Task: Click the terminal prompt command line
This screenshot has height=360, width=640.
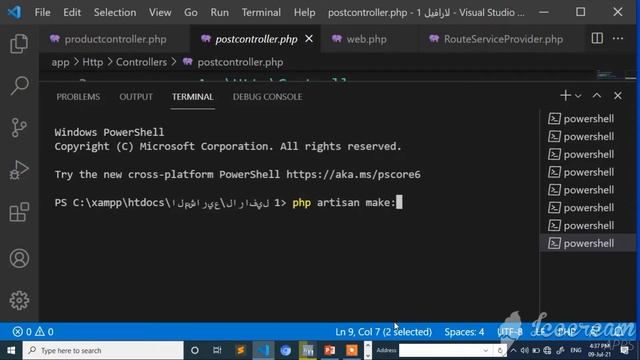Action: [229, 202]
